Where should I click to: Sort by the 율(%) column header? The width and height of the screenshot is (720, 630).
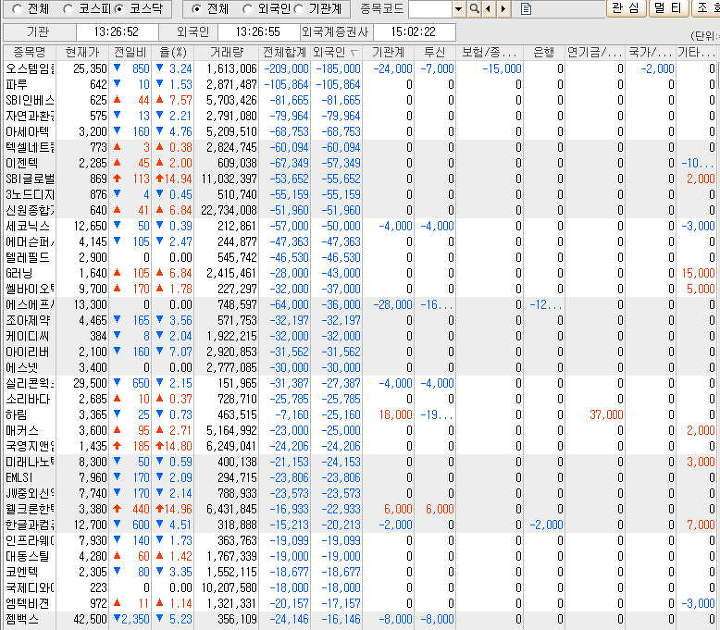click(173, 52)
